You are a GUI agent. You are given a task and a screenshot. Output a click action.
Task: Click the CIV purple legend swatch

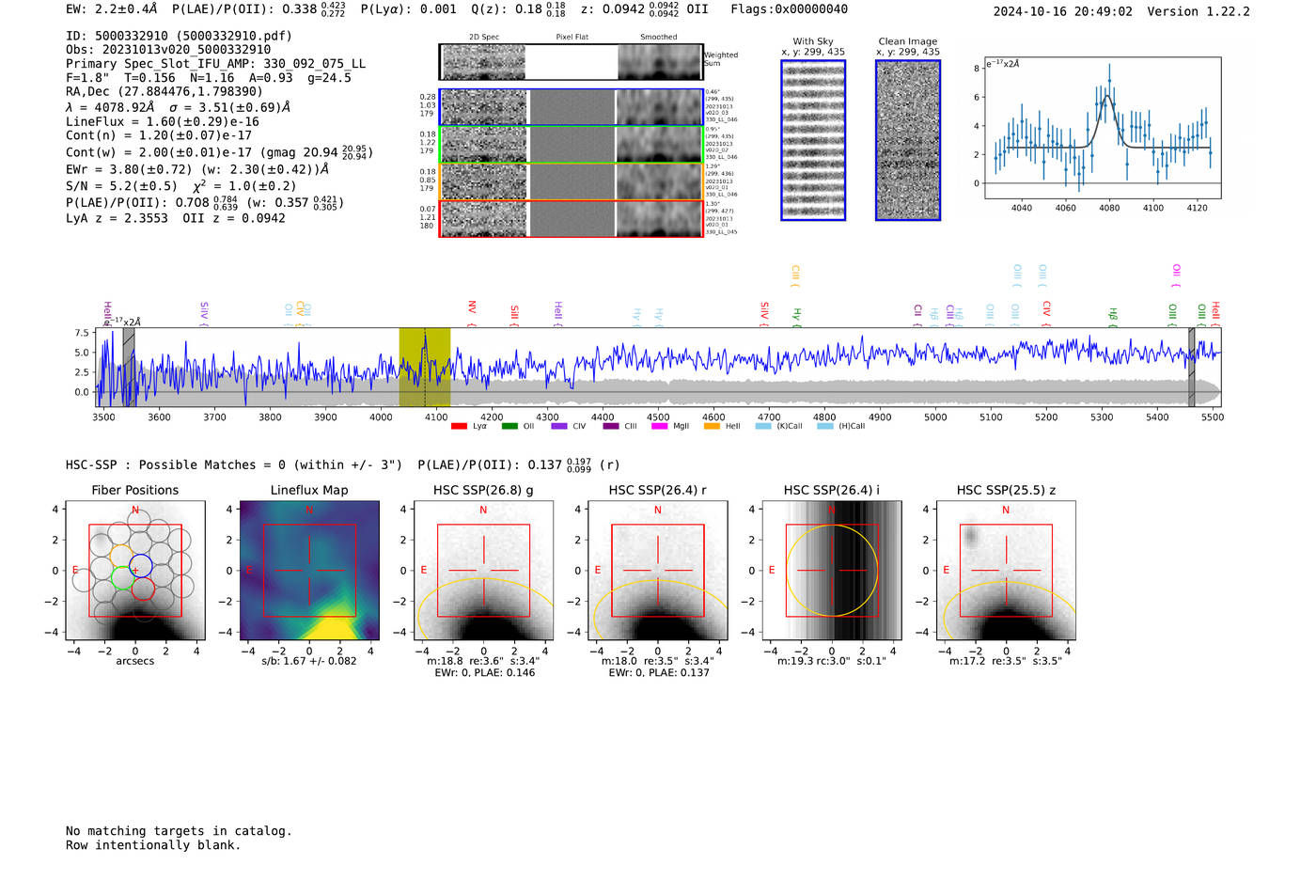tap(559, 426)
